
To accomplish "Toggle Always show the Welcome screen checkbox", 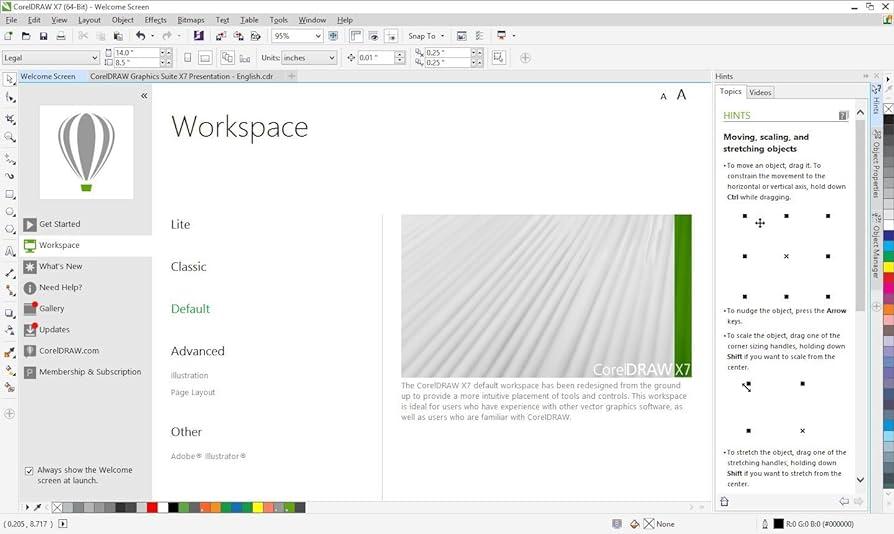I will (29, 471).
